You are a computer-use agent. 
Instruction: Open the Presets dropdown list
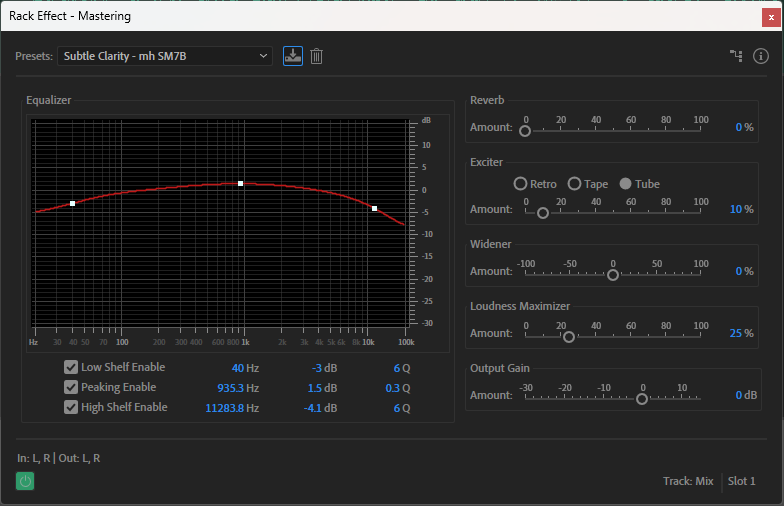pyautogui.click(x=165, y=56)
